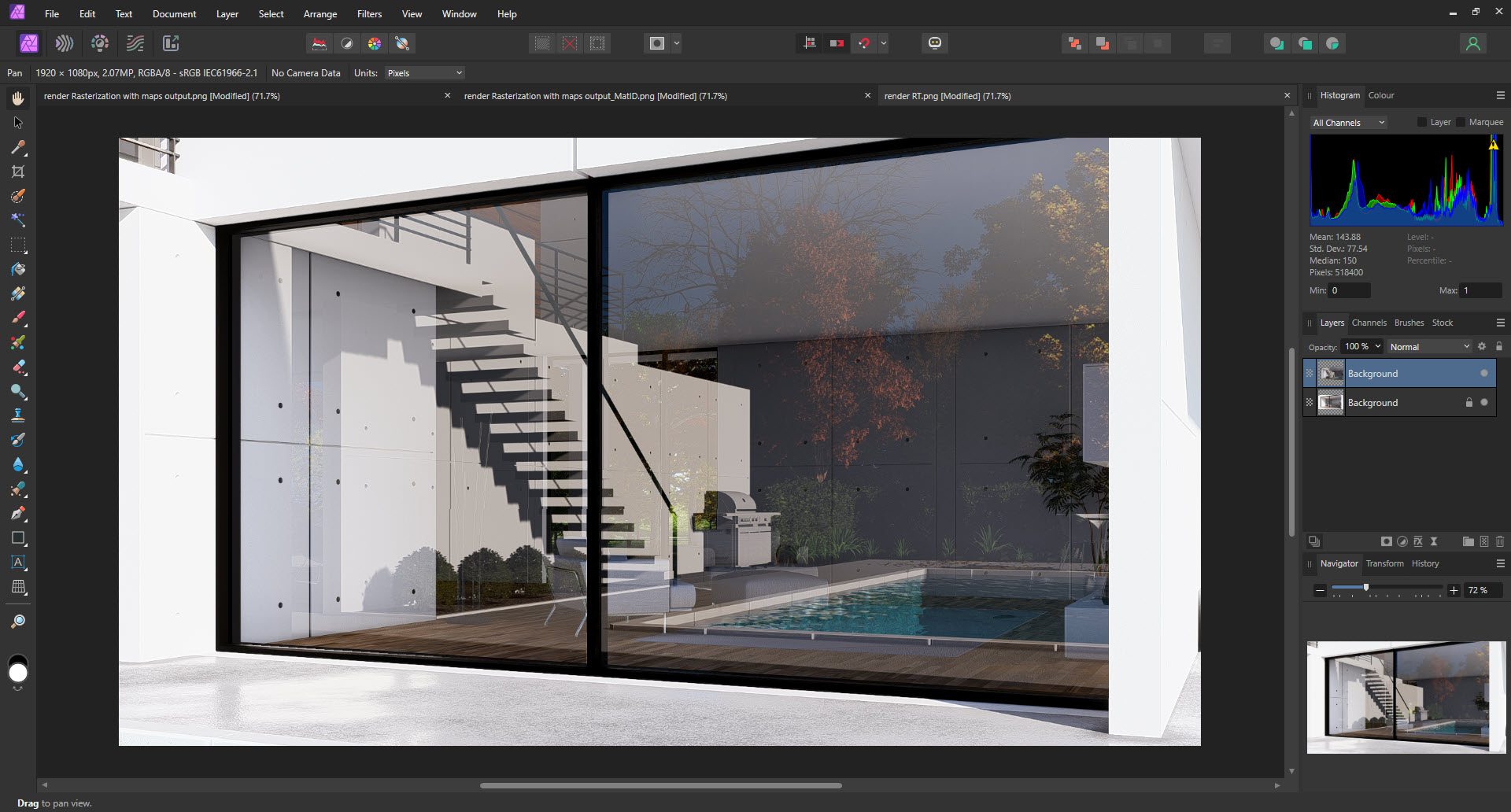Expand the Opacity percentage dropdown

(x=1361, y=346)
